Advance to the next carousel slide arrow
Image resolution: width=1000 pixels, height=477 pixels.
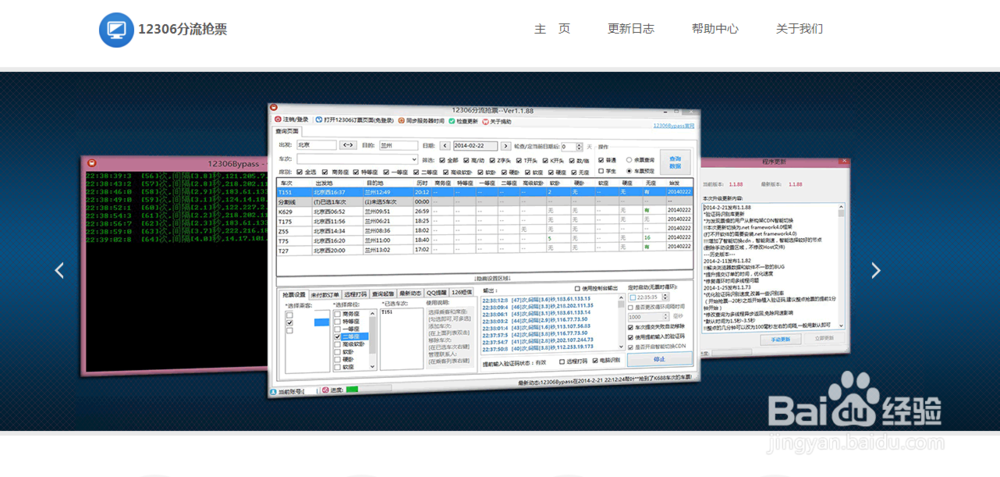tap(876, 271)
